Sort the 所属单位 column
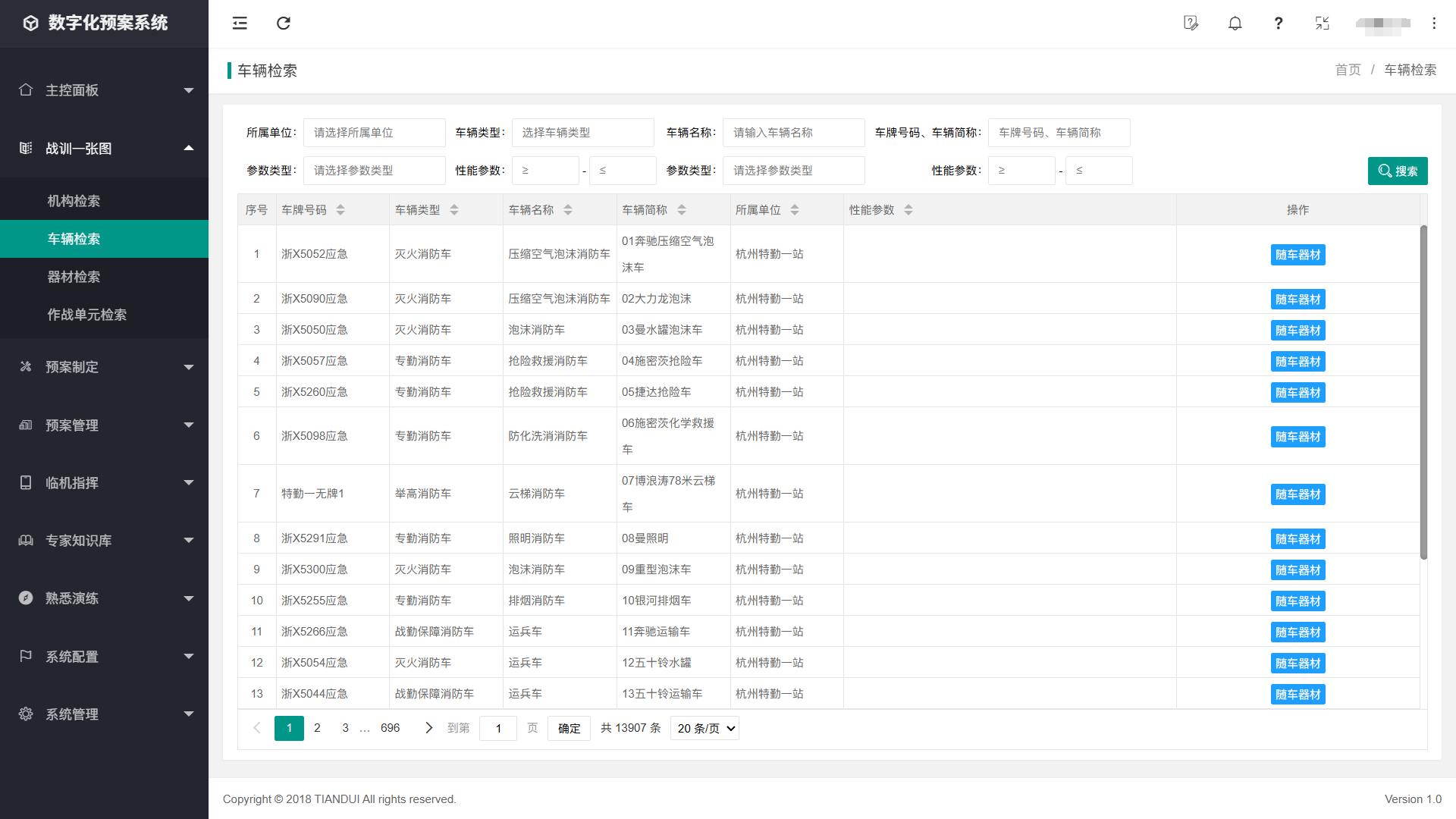Screen dimensions: 1456x819 [795, 210]
